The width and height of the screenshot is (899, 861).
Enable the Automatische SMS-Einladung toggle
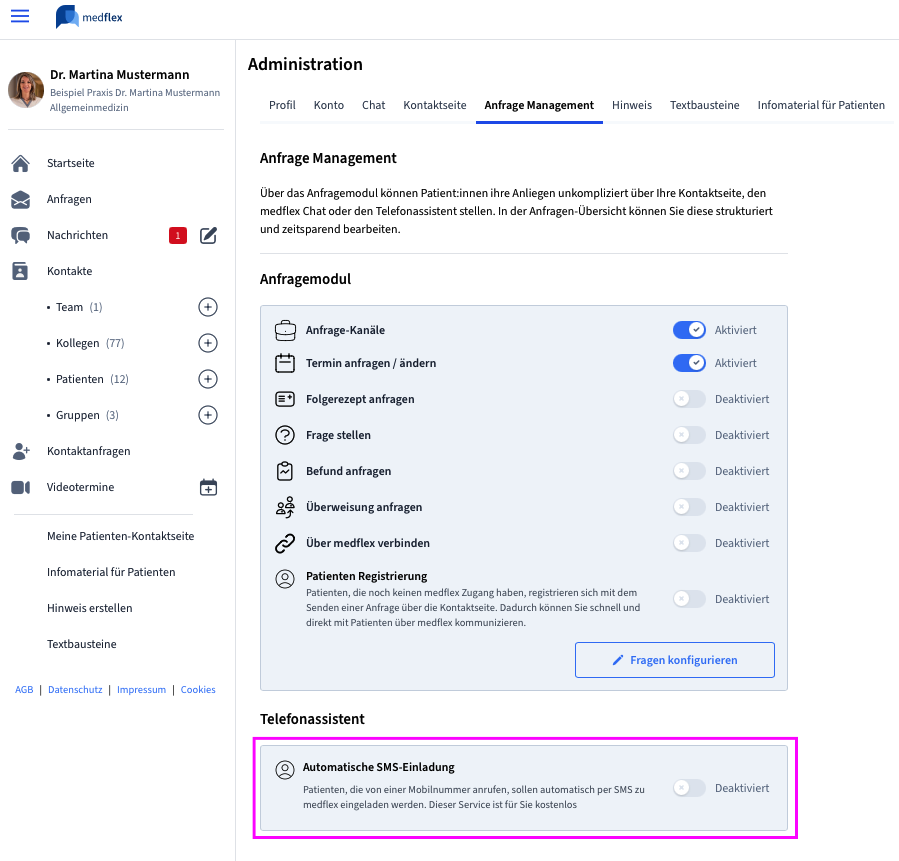(689, 788)
